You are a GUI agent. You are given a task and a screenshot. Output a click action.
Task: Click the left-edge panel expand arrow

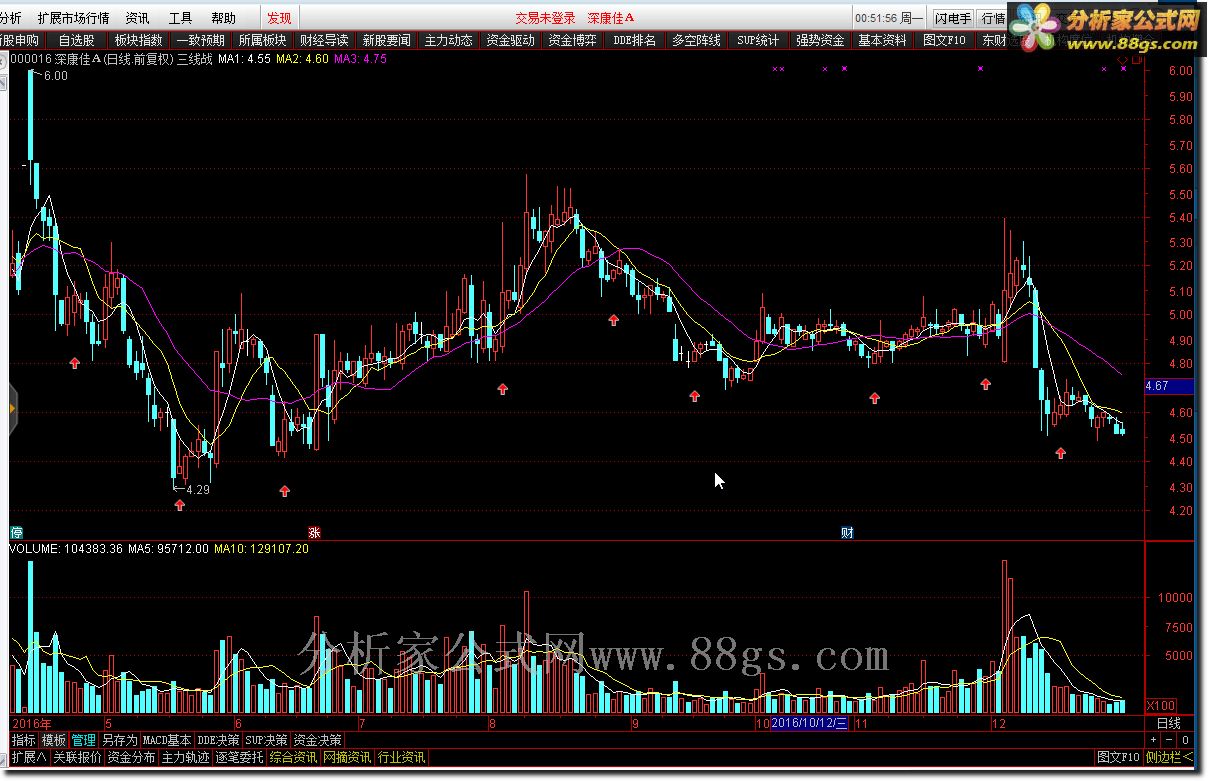click(x=13, y=407)
